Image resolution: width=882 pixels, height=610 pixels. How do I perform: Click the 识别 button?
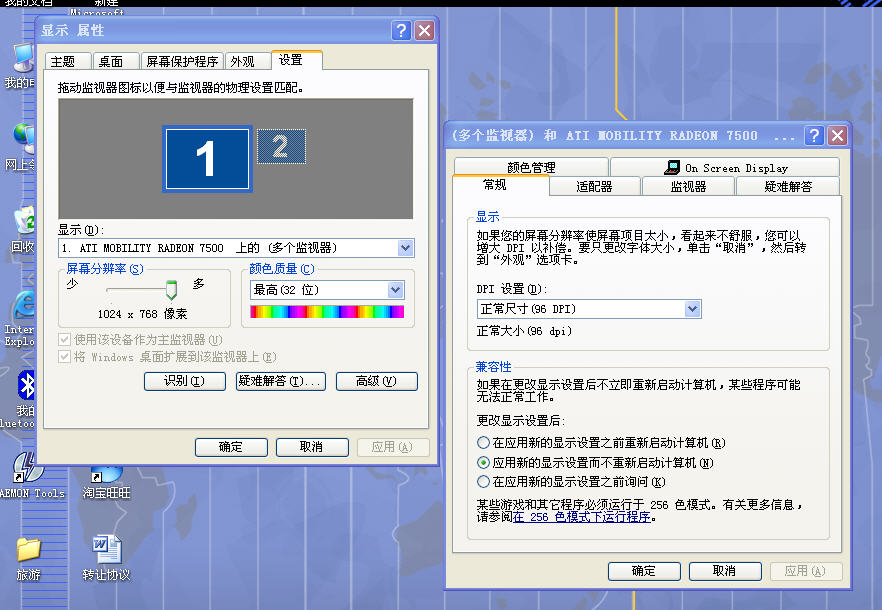coord(184,381)
